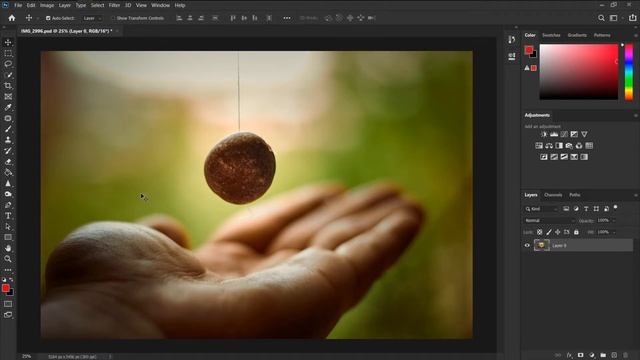Viewport: 640px width, 360px height.
Task: Open the Image menu
Action: [x=47, y=5]
